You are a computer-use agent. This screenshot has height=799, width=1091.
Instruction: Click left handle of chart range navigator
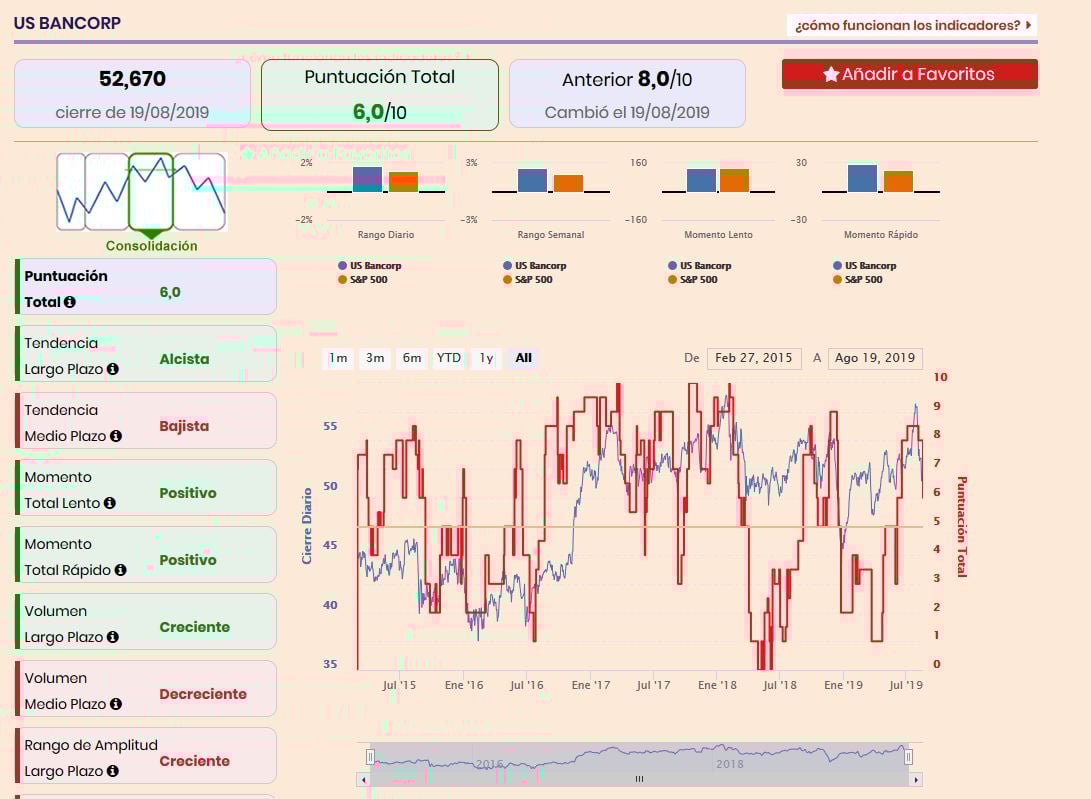[x=370, y=757]
